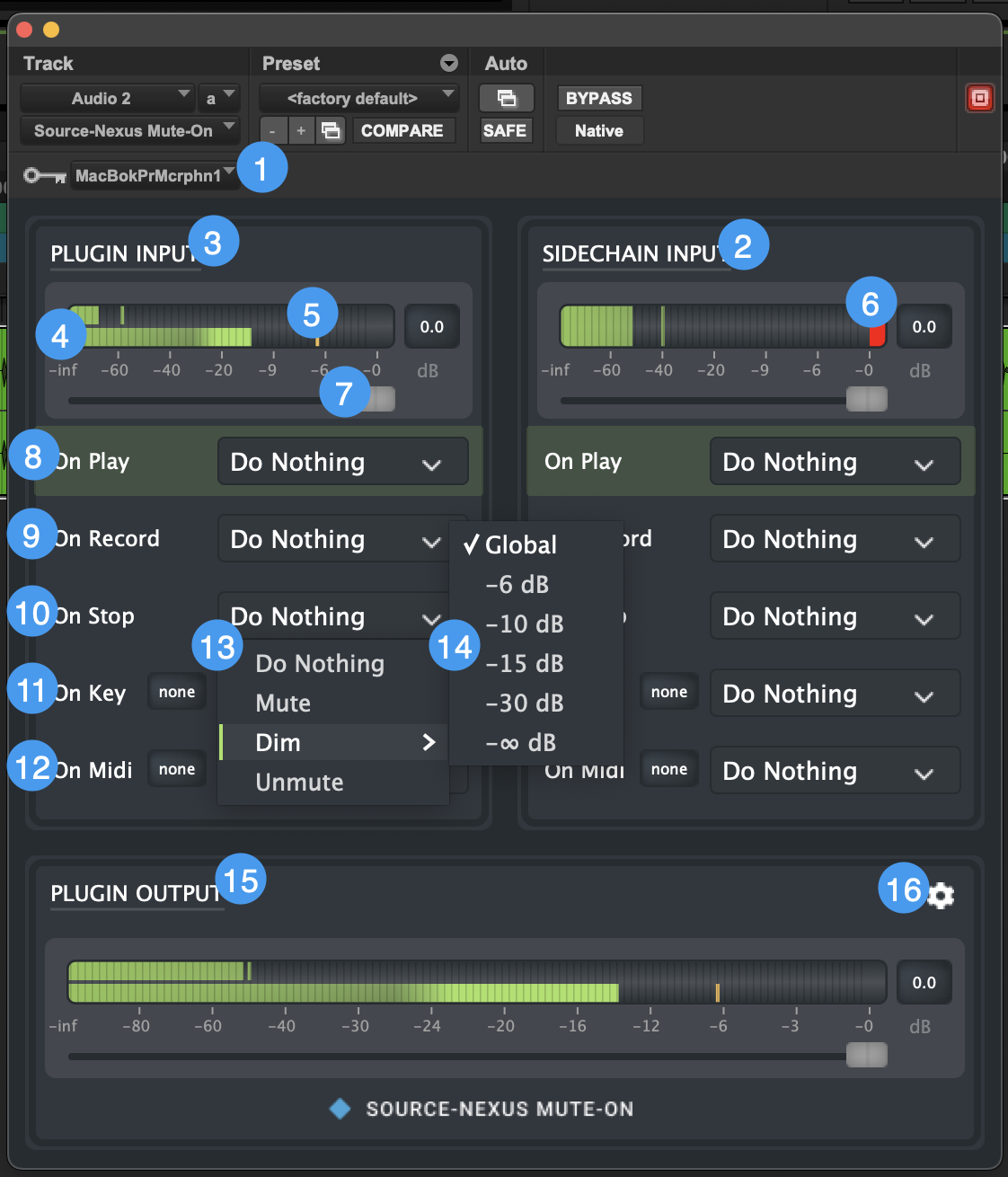Viewport: 1008px width, 1177px height.
Task: Click the Native button
Action: coord(598,131)
